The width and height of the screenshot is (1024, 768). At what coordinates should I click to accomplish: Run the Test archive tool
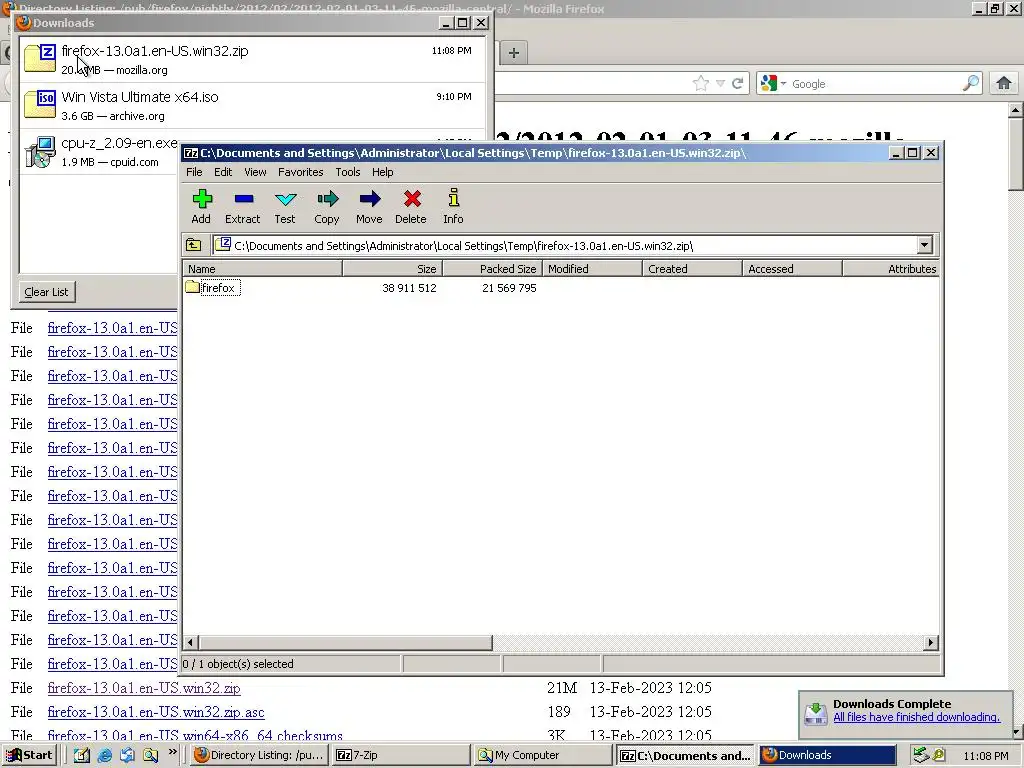point(285,206)
